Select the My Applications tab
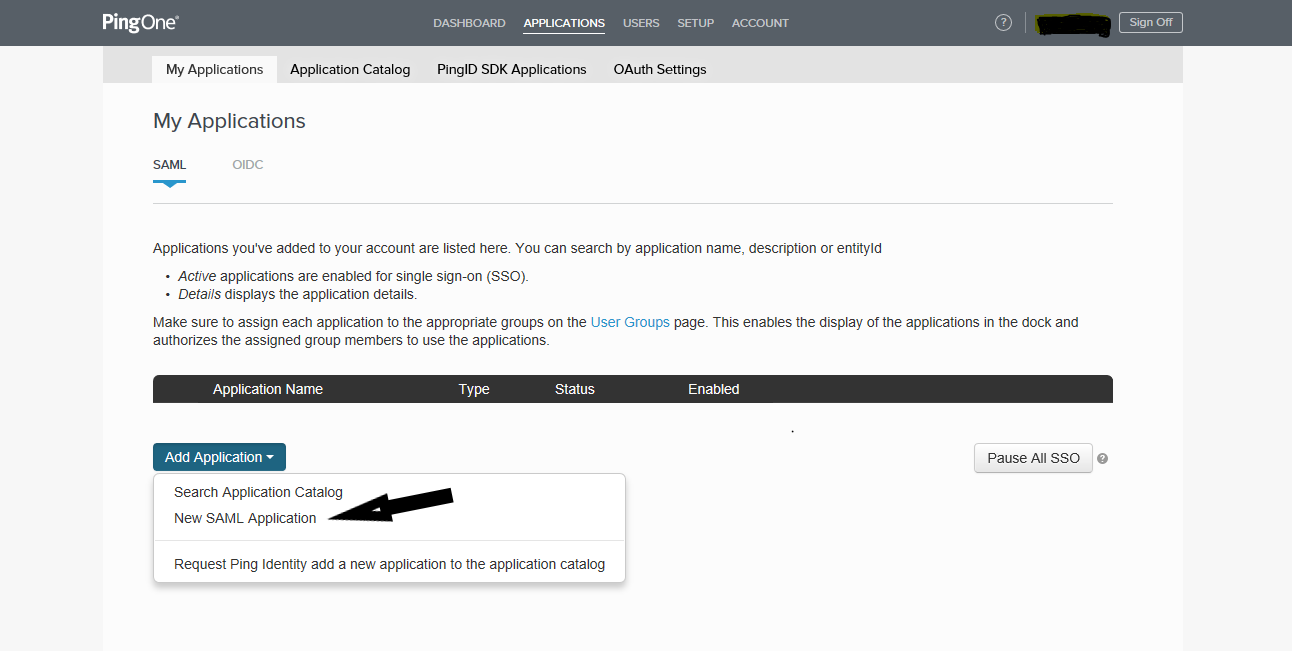This screenshot has width=1292, height=651. pos(214,69)
